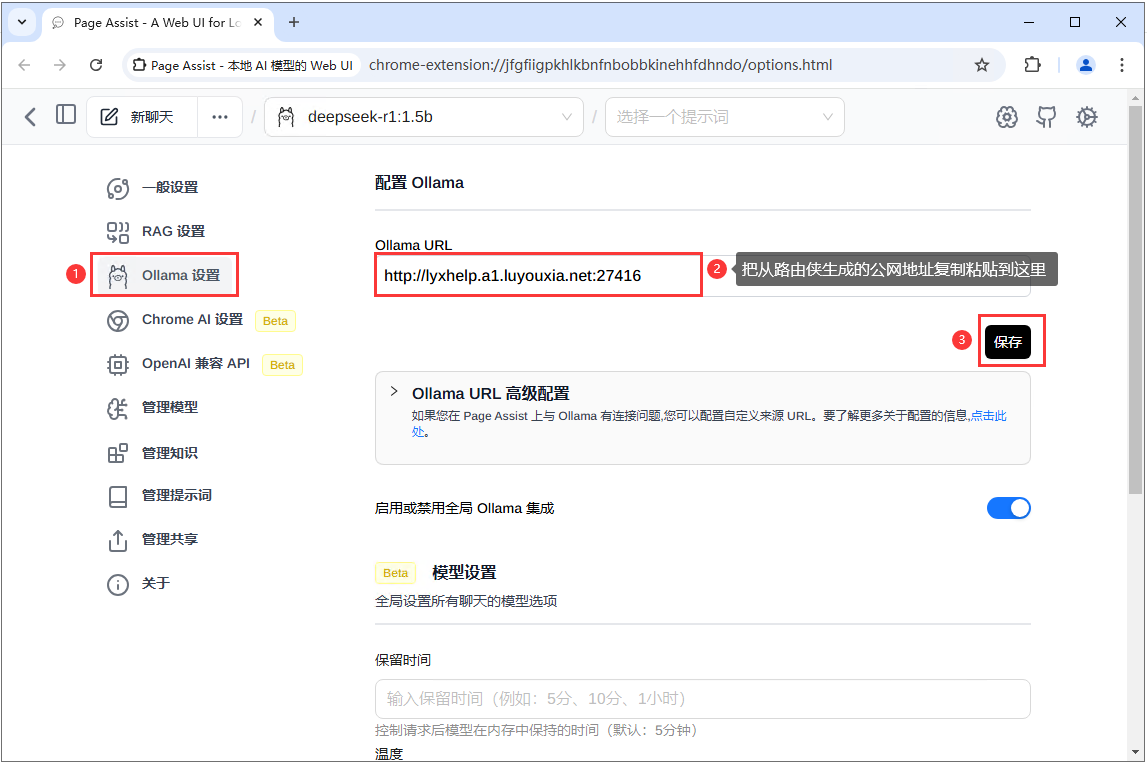Screen dimensions: 1147x766
Task: Click the share upload icon beside 管理共享
Action: [x=118, y=541]
